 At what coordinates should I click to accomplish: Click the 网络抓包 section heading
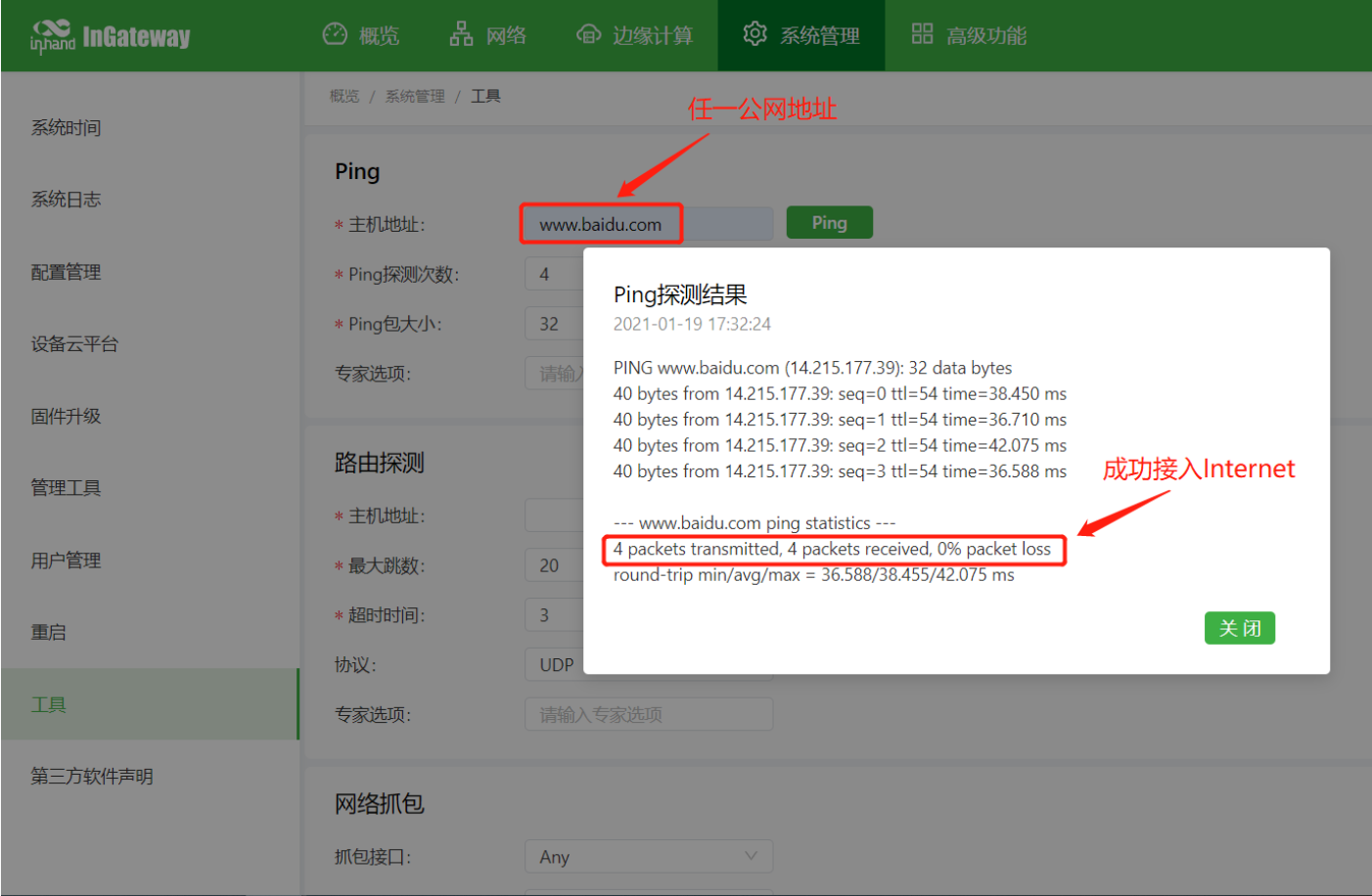380,804
